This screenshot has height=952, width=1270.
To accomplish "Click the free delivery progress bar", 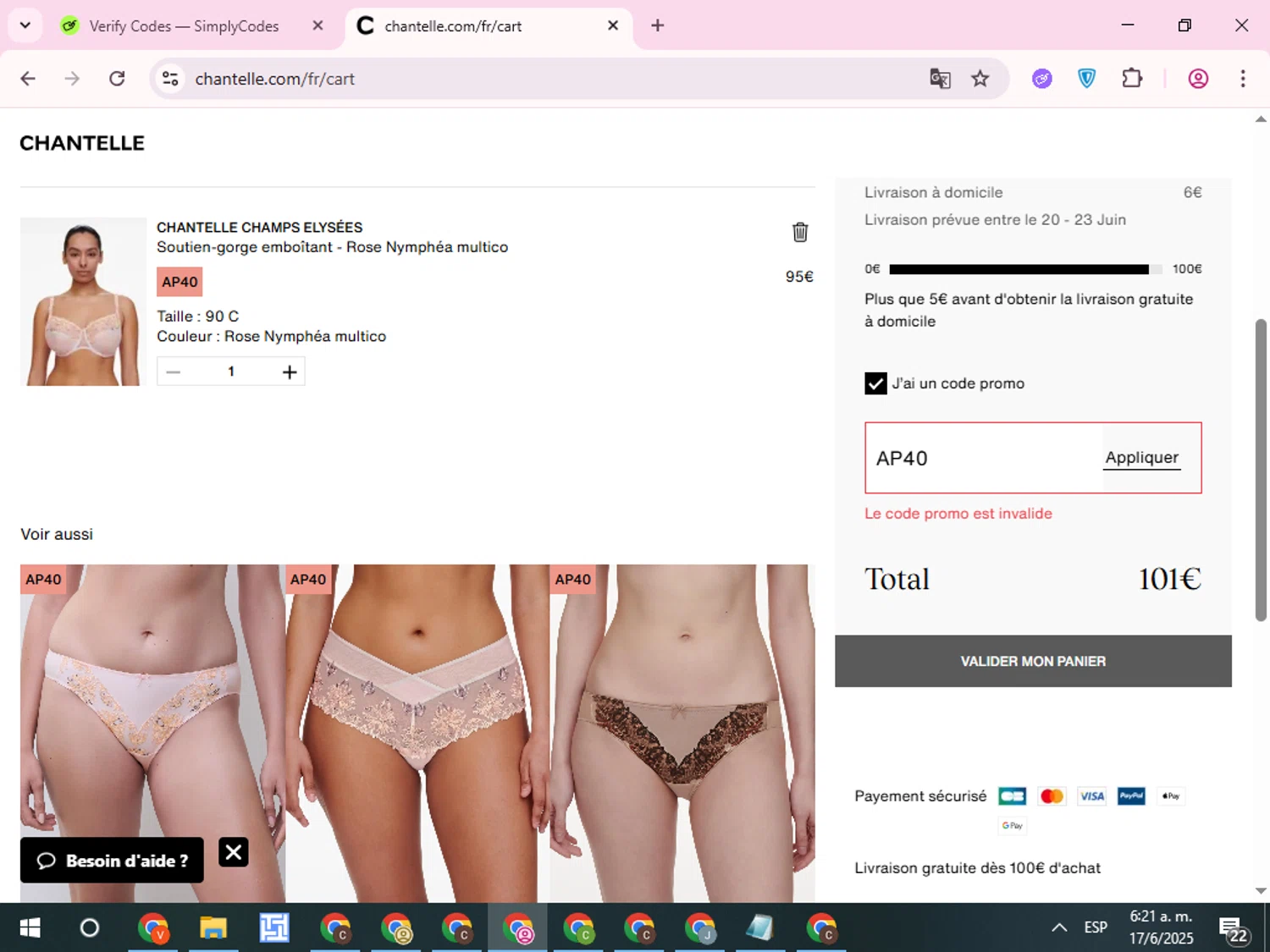I will (x=1026, y=269).
